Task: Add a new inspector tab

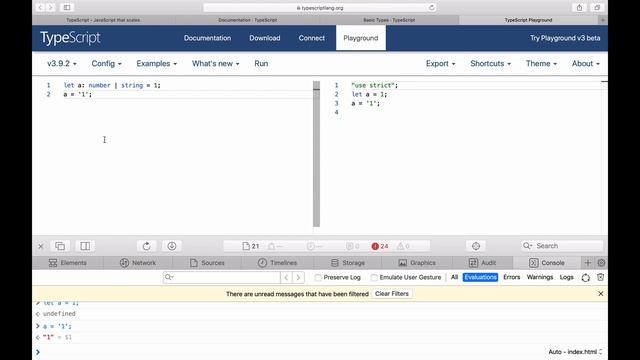Action: [x=588, y=263]
